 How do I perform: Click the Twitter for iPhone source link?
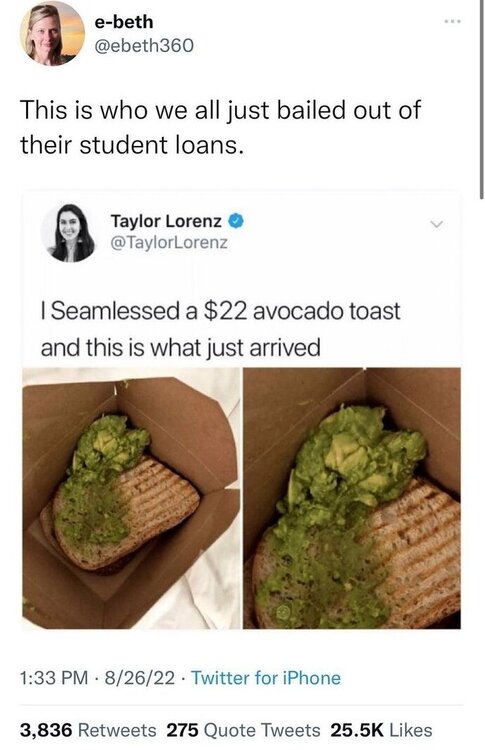[266, 678]
